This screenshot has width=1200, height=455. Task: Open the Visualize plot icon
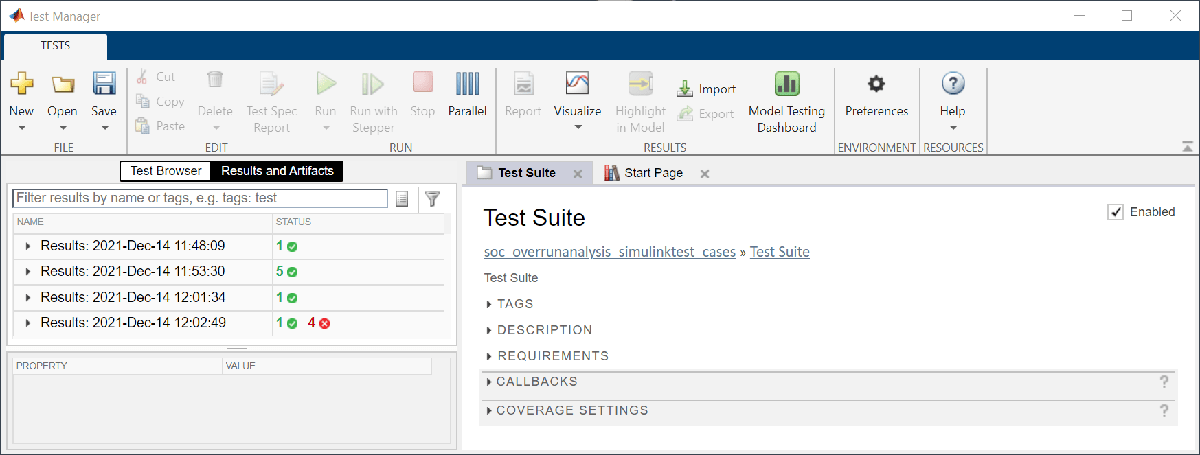point(577,84)
